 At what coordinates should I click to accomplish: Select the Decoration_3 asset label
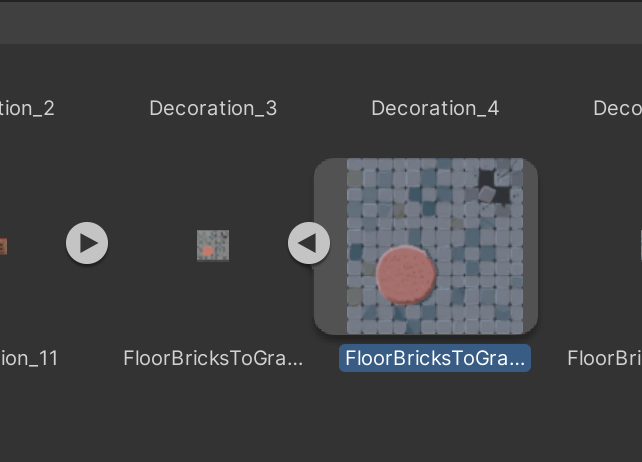pos(213,108)
